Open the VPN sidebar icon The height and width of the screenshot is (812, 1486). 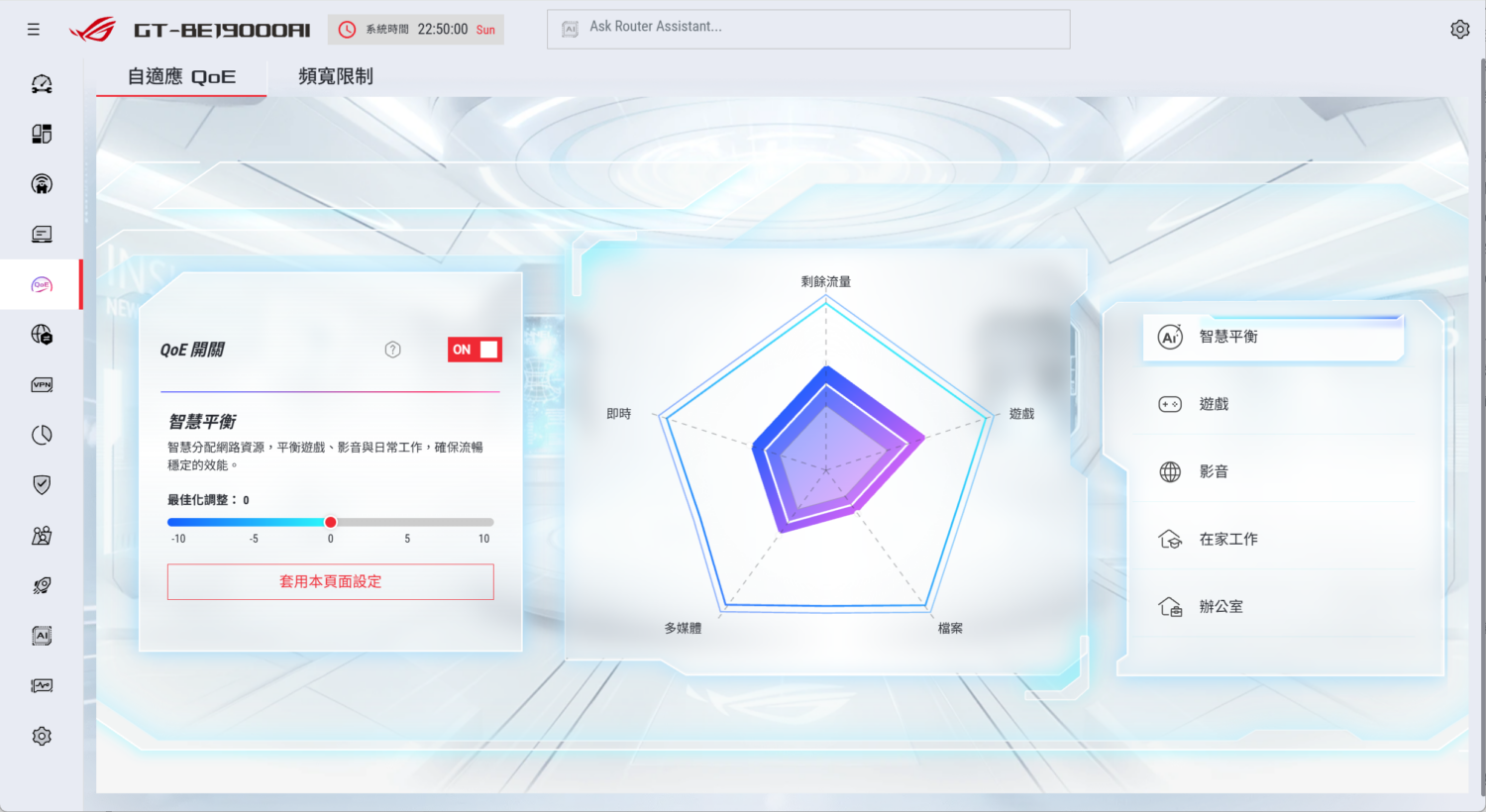click(42, 385)
